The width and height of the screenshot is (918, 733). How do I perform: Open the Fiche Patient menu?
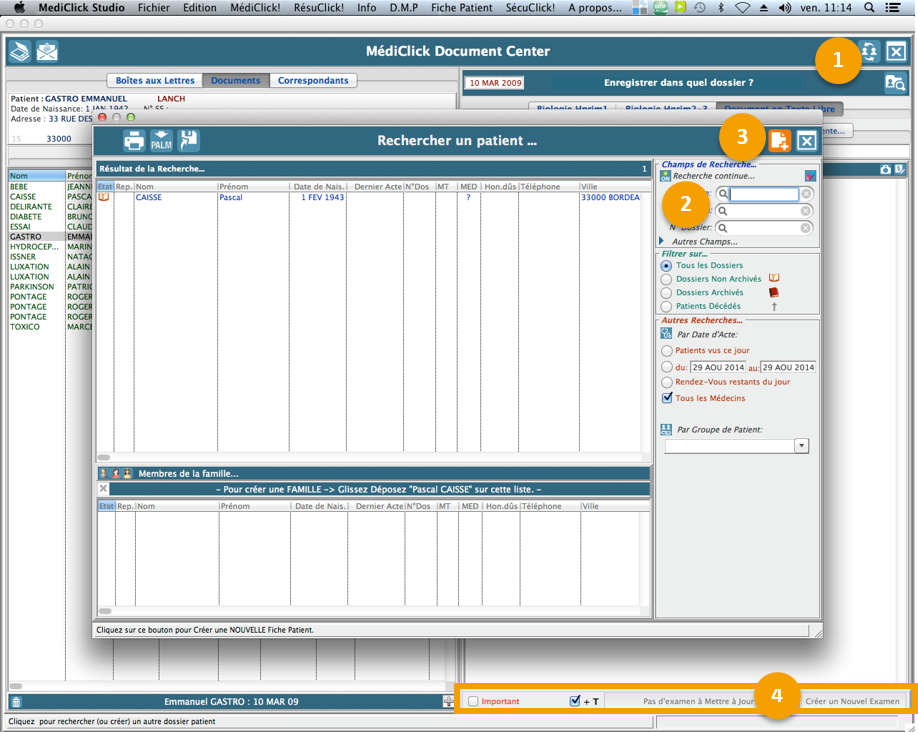[461, 7]
